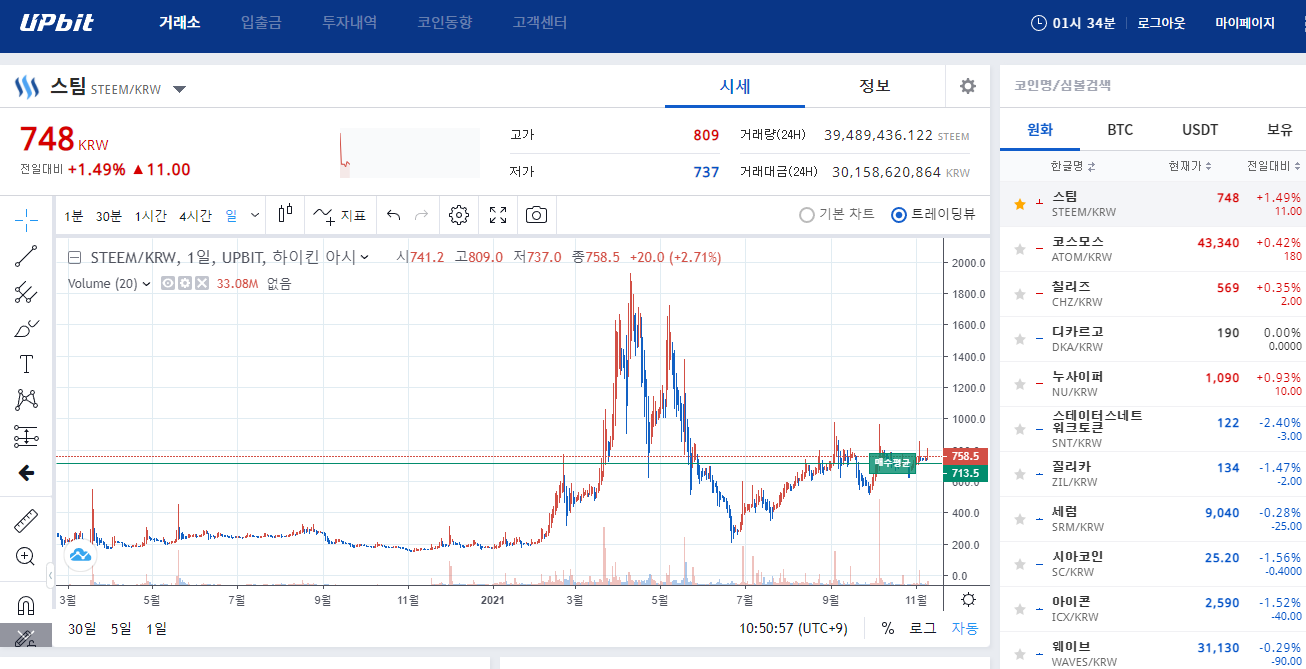Screen dimensions: 1306x669
Task: Toggle 자동 auto scale
Action: click(x=965, y=628)
